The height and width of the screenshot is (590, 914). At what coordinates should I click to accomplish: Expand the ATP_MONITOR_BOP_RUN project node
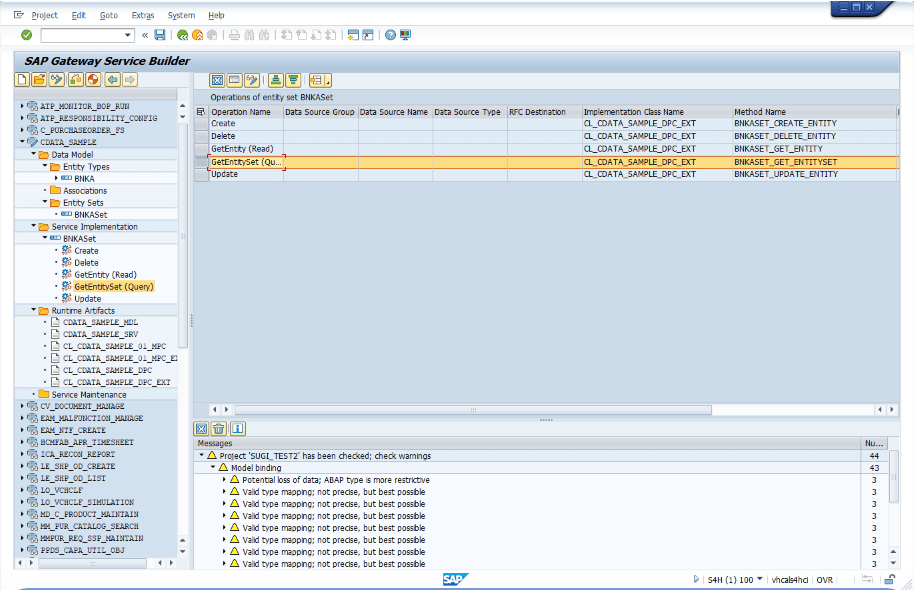pos(22,106)
